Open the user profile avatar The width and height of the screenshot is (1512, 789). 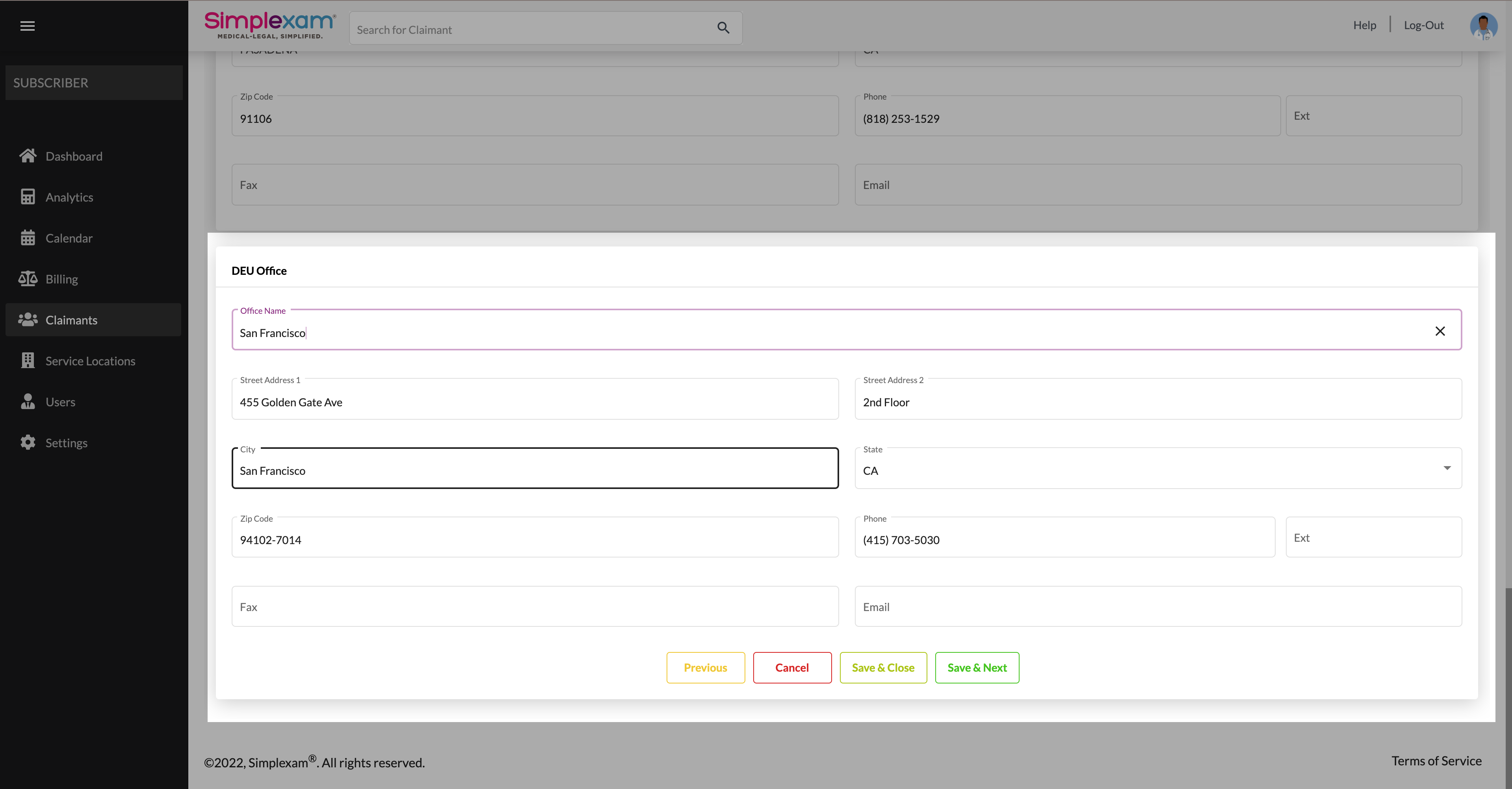click(x=1483, y=26)
